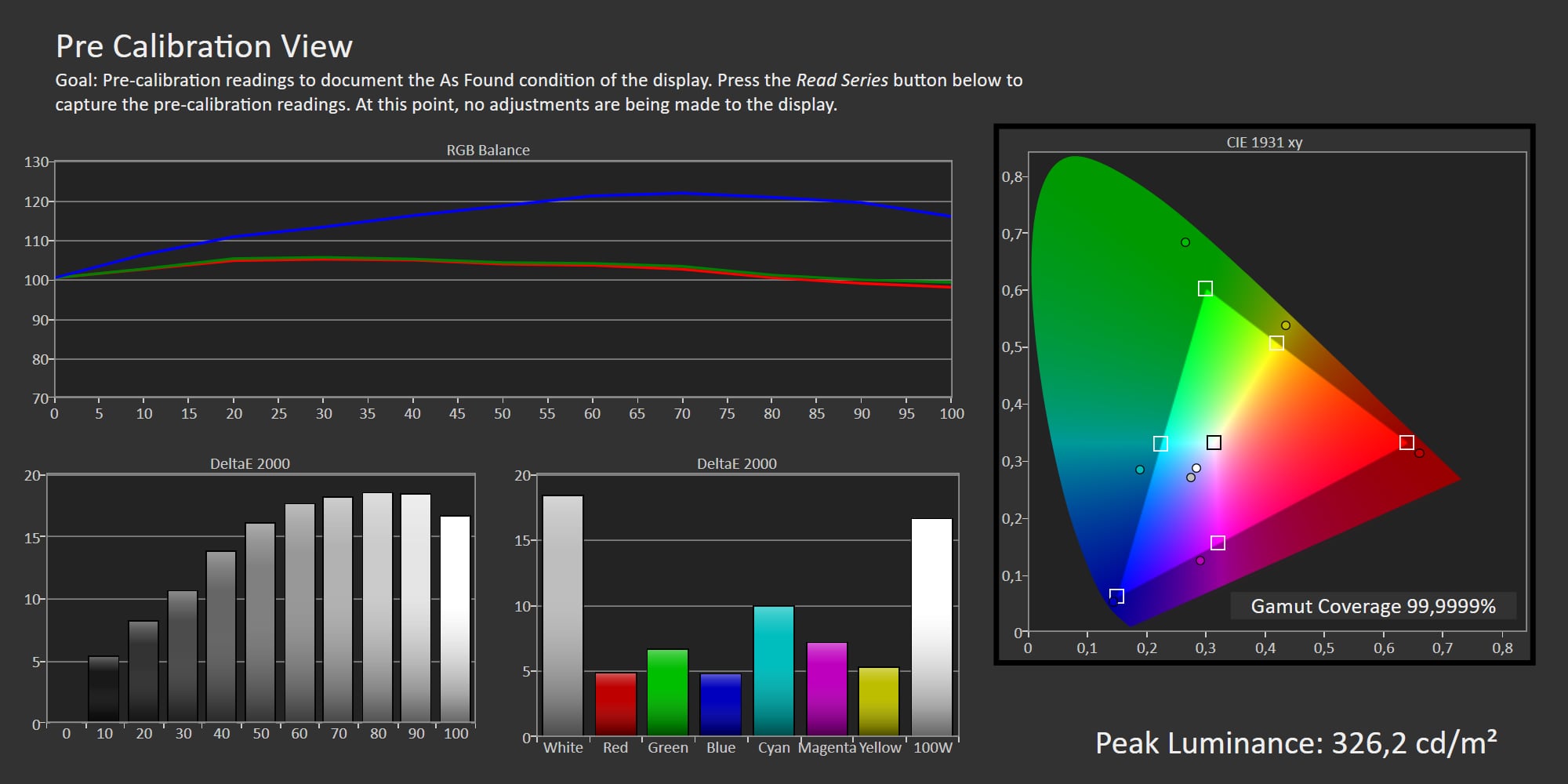Click the red target square in CIE chart
The image size is (1568, 784).
point(1406,443)
